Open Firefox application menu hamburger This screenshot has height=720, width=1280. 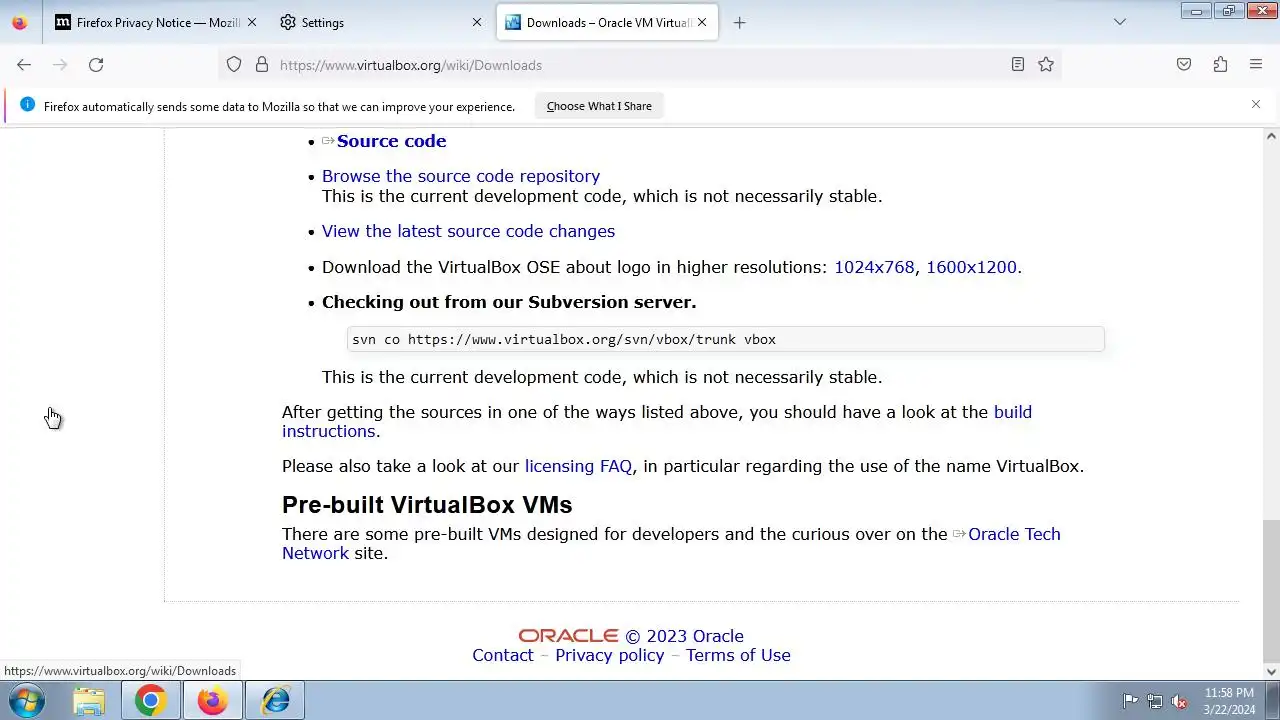coord(1256,65)
